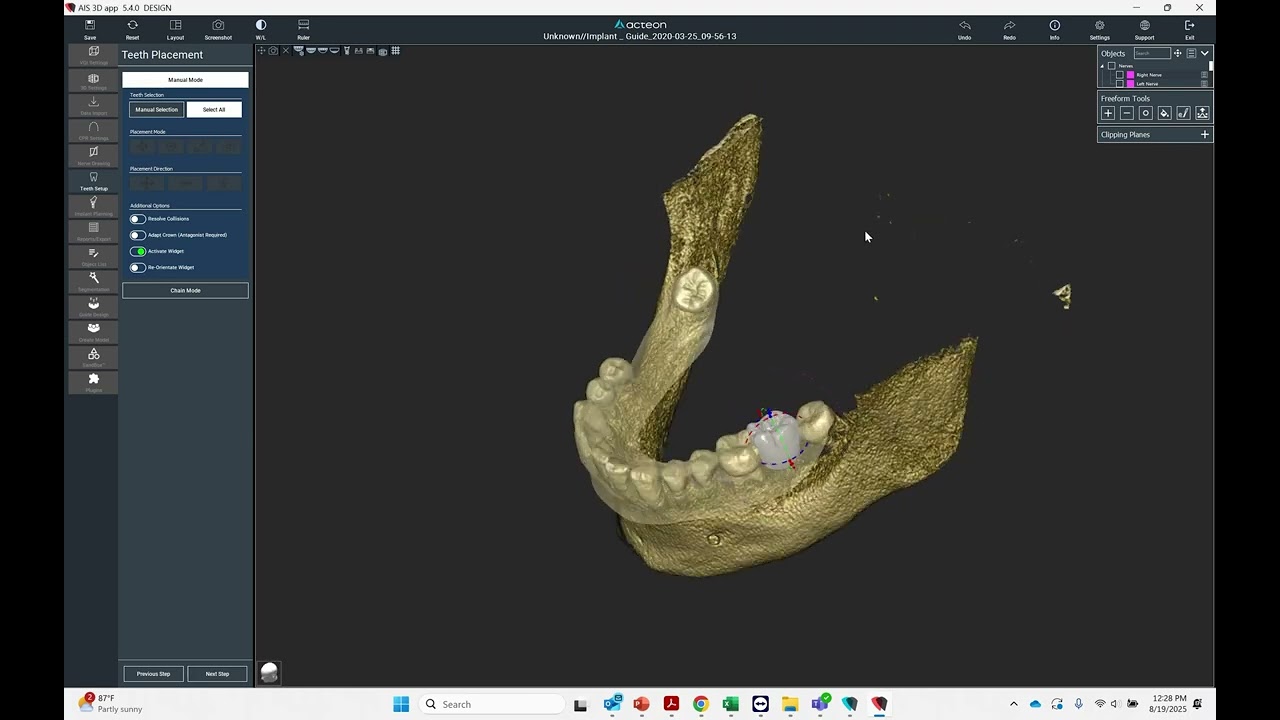Activate the Ruler measurement tool
This screenshot has width=1280, height=720.
click(x=303, y=29)
